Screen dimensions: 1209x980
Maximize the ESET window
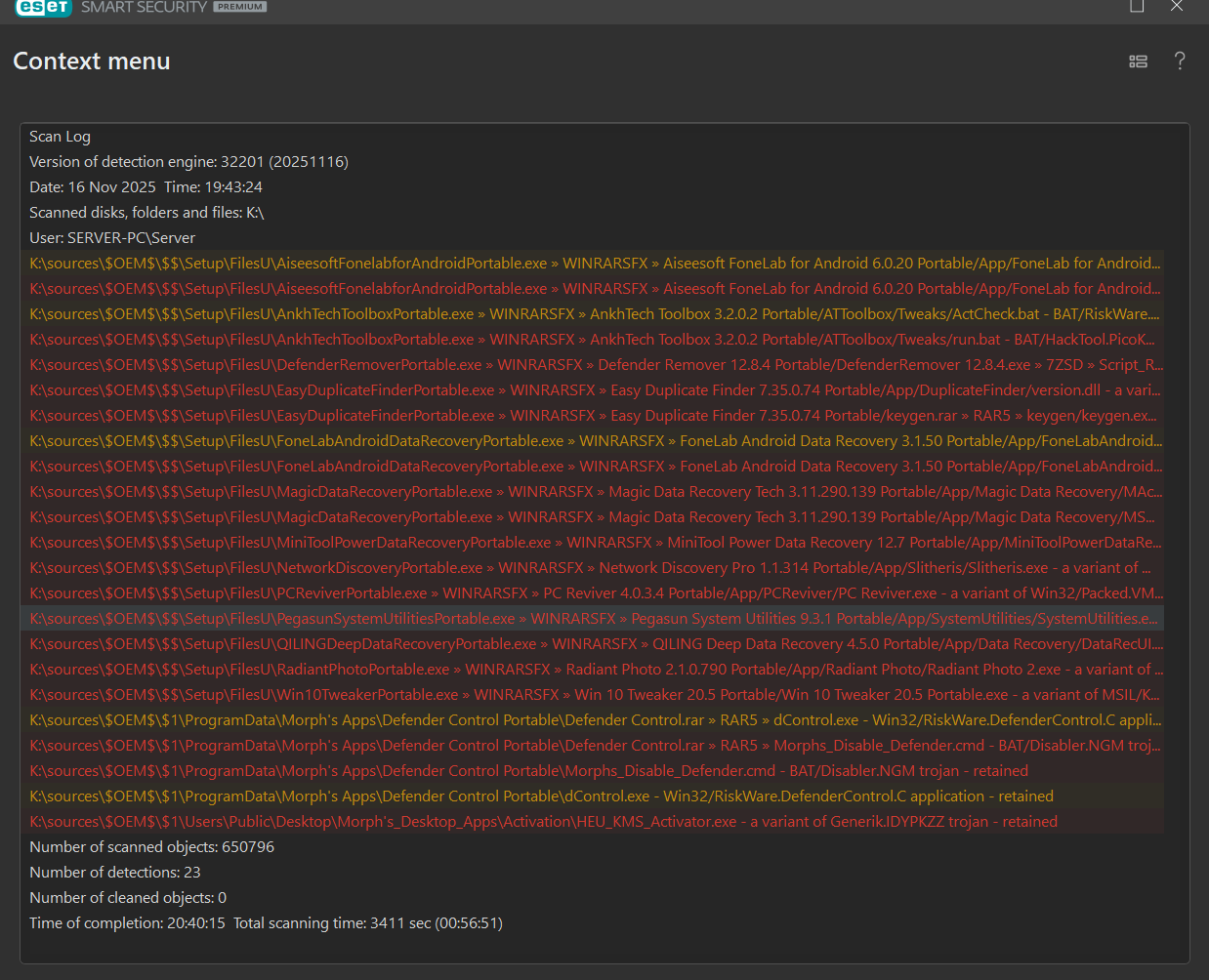[1137, 7]
